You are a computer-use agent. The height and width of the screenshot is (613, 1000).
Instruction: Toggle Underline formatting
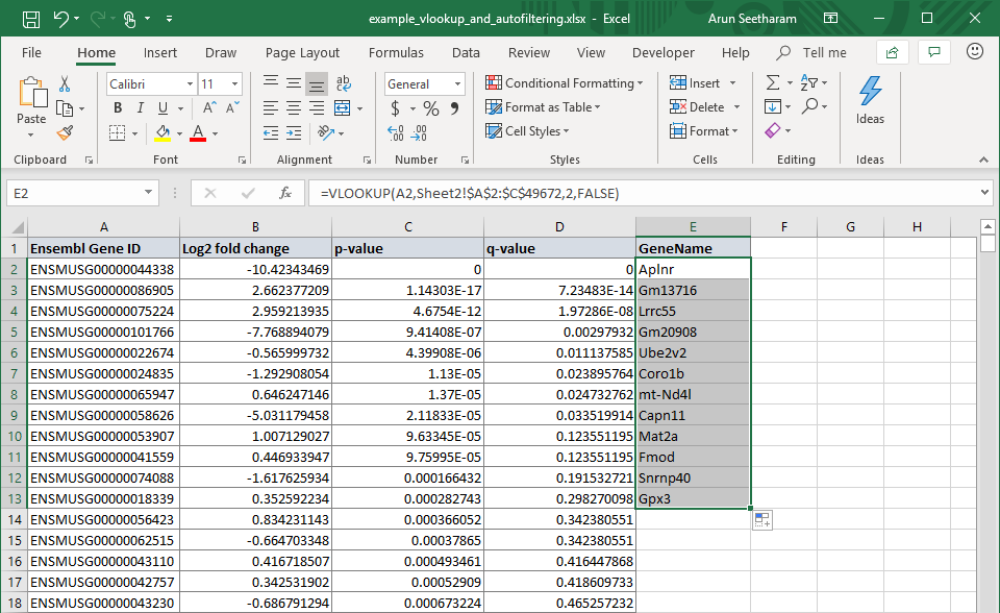click(x=163, y=108)
